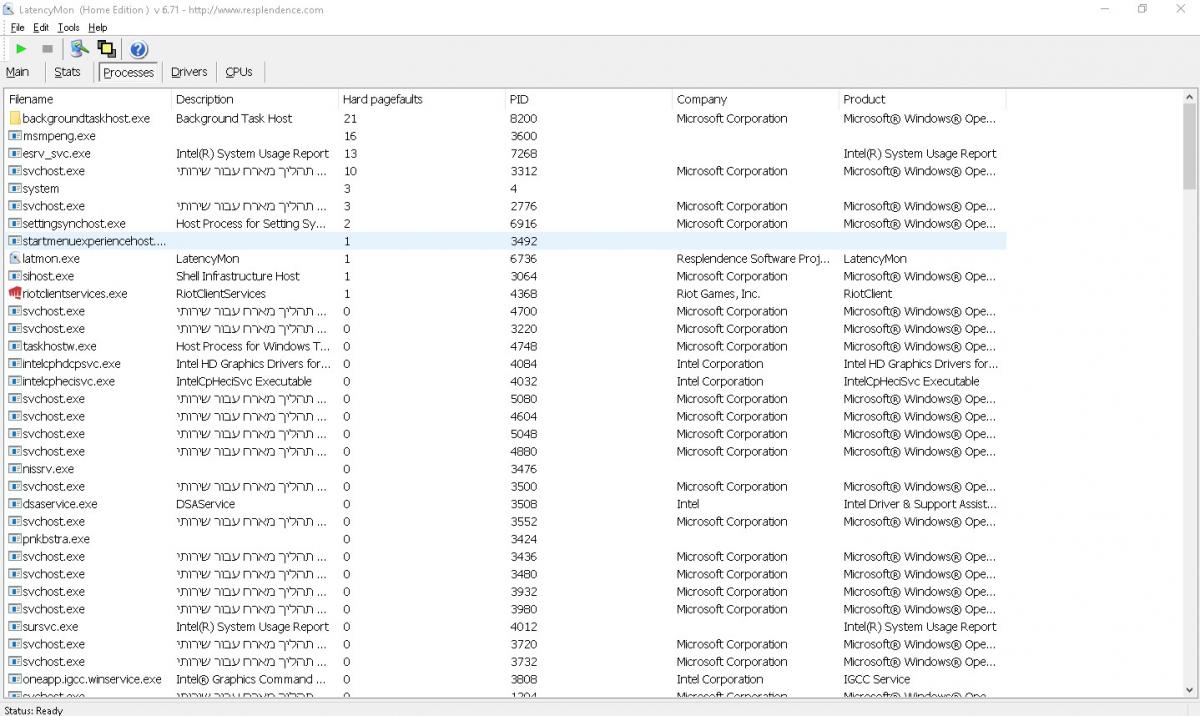1200x716 pixels.
Task: Sort by the Company column header
Action: (x=756, y=99)
